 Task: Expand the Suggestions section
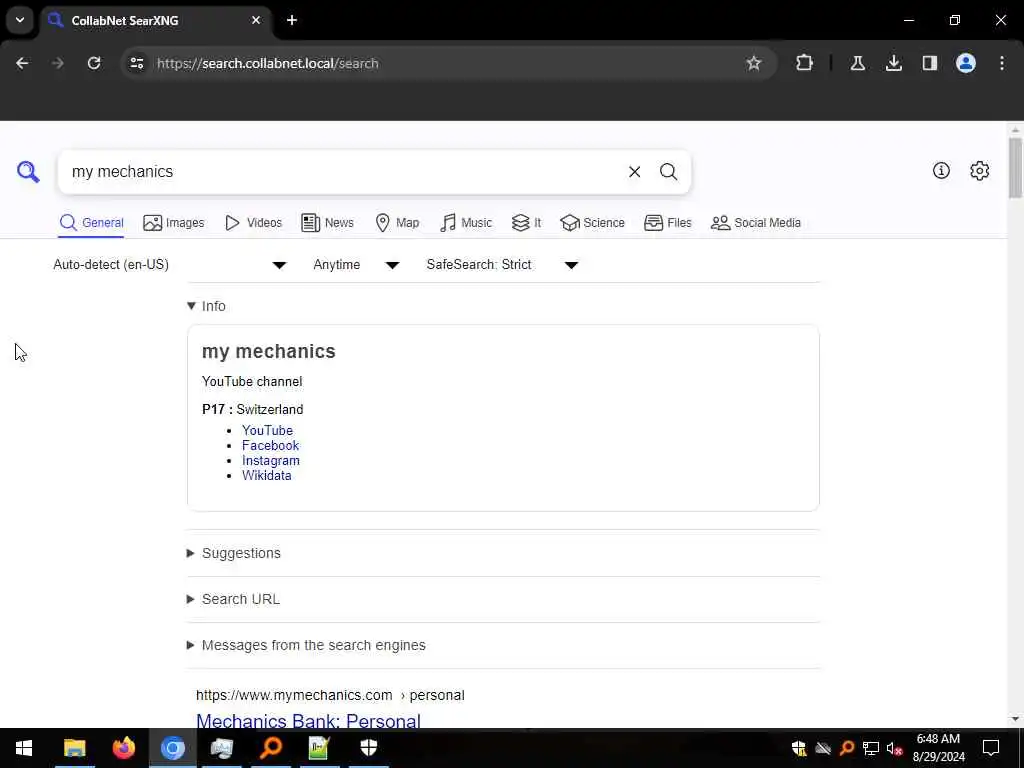234,553
